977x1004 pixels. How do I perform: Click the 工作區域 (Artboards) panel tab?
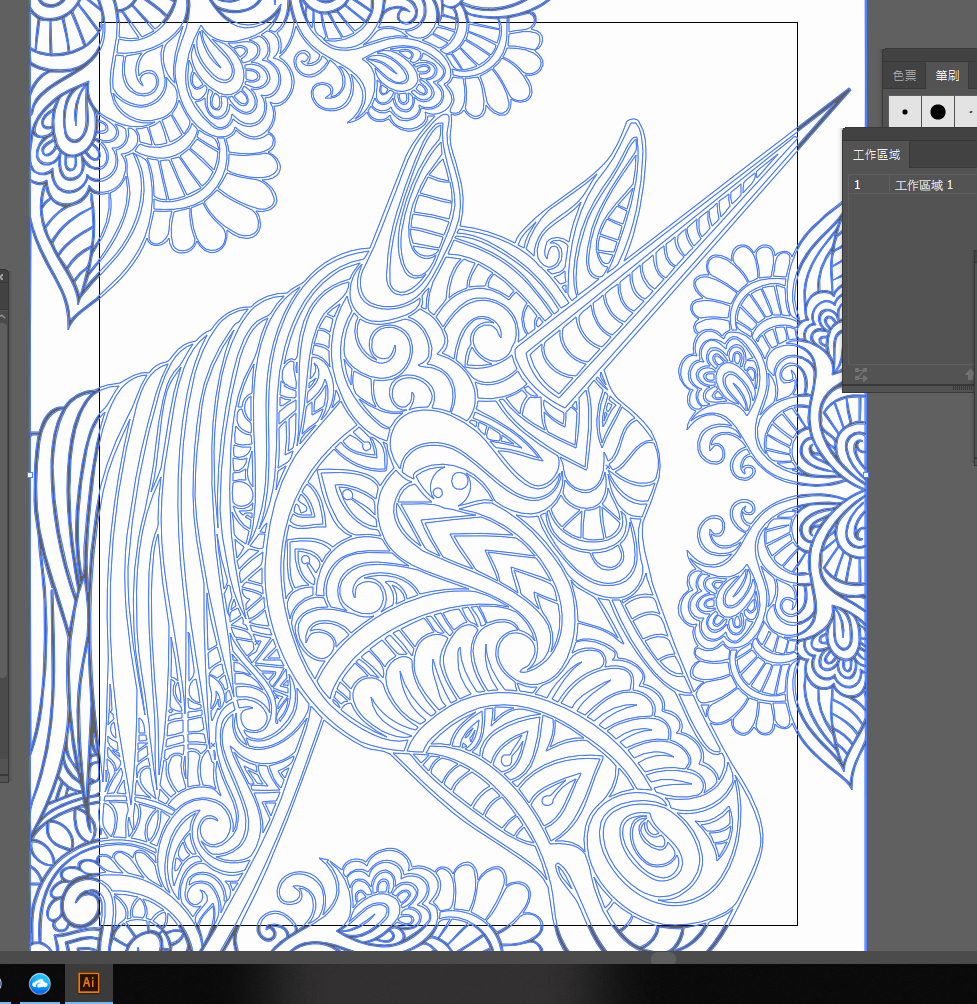point(877,154)
